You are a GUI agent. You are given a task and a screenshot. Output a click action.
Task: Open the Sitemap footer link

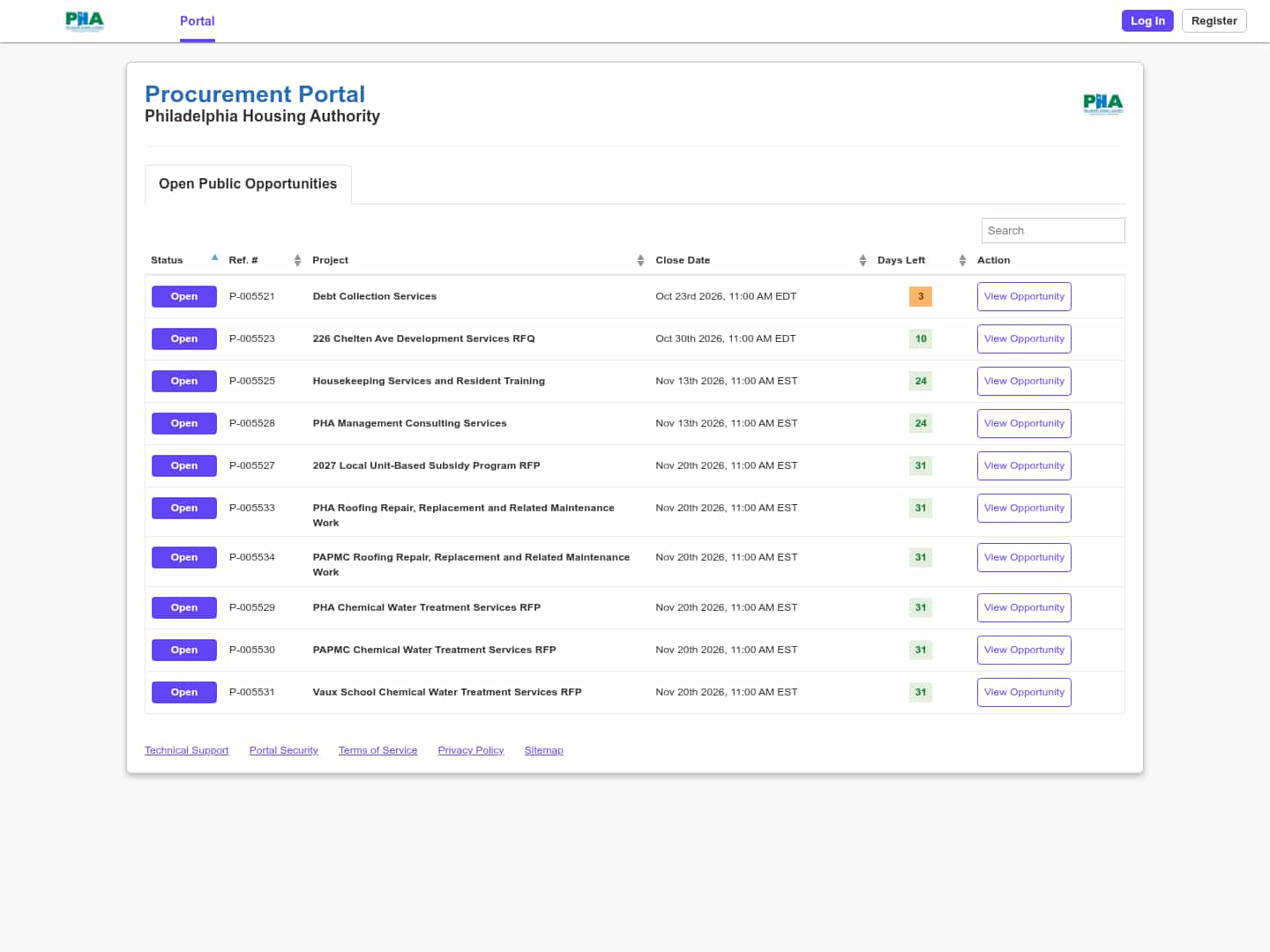(544, 750)
